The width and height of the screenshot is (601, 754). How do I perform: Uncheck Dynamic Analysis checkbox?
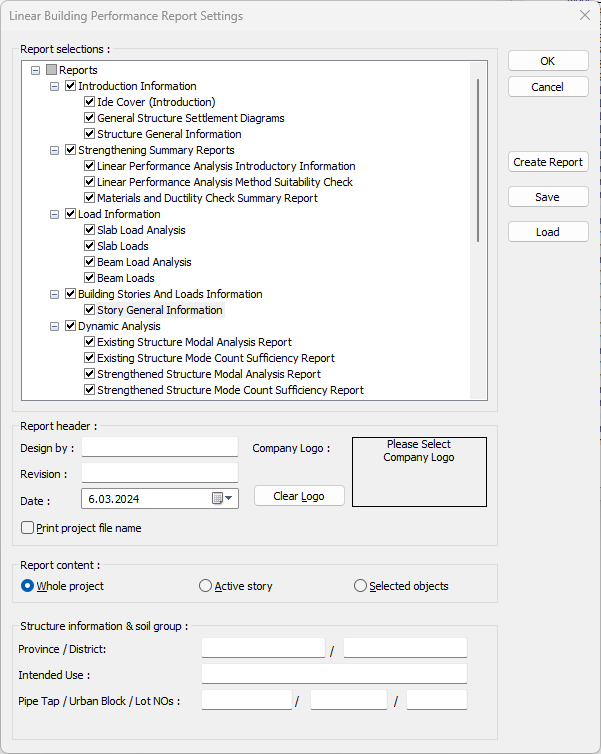tap(71, 326)
